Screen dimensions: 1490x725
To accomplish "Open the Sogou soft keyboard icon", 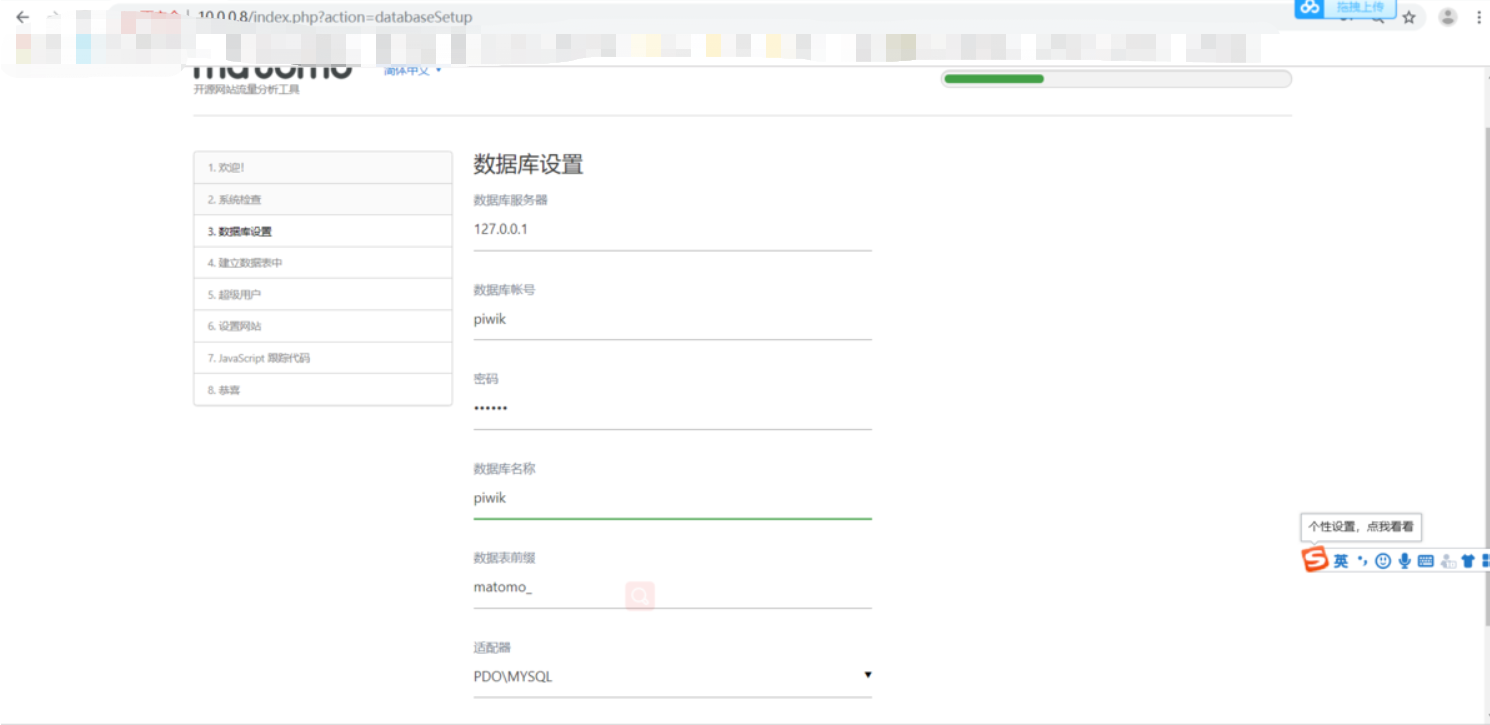I will point(1426,561).
